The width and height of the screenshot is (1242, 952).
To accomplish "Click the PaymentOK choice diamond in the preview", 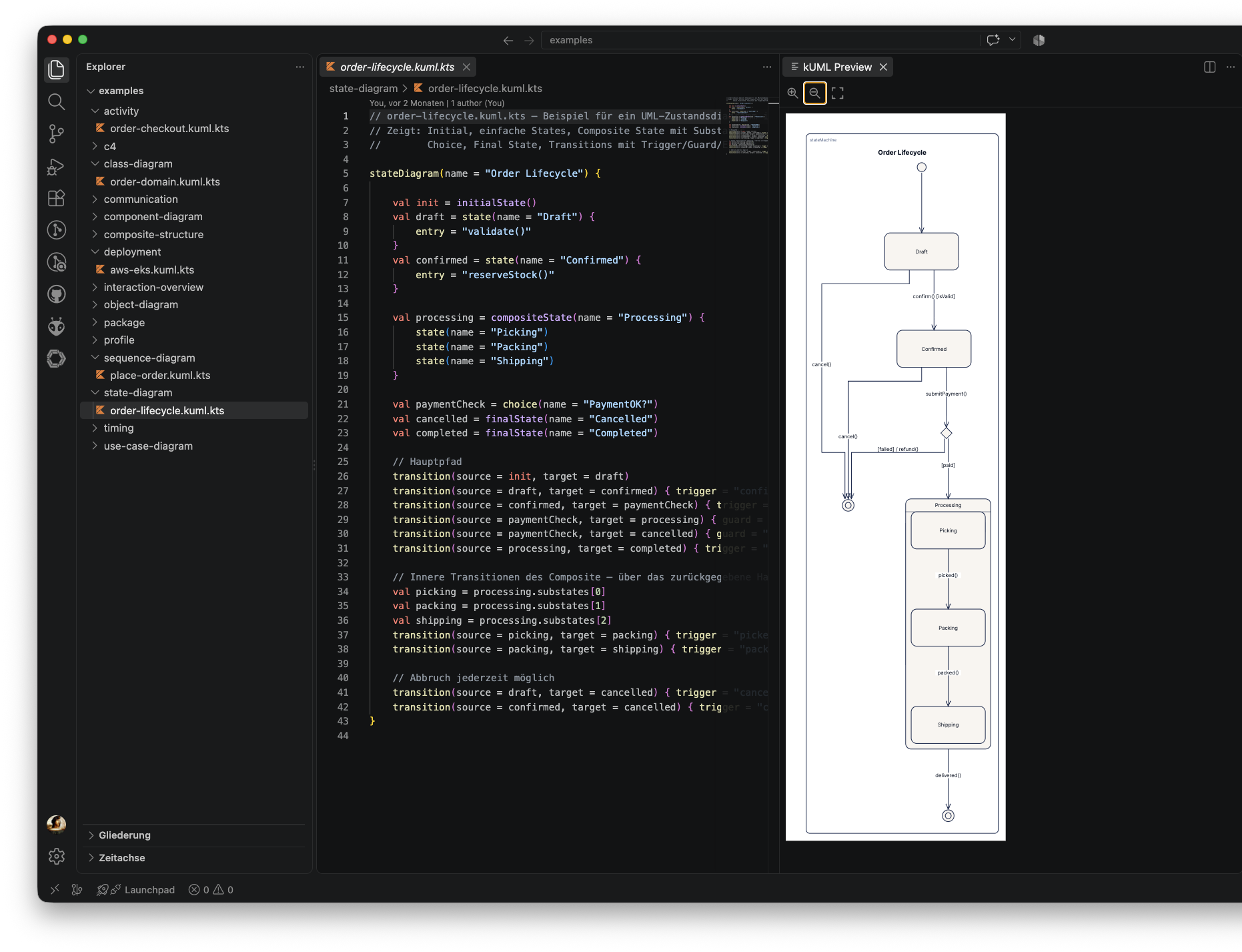I will pyautogui.click(x=946, y=433).
